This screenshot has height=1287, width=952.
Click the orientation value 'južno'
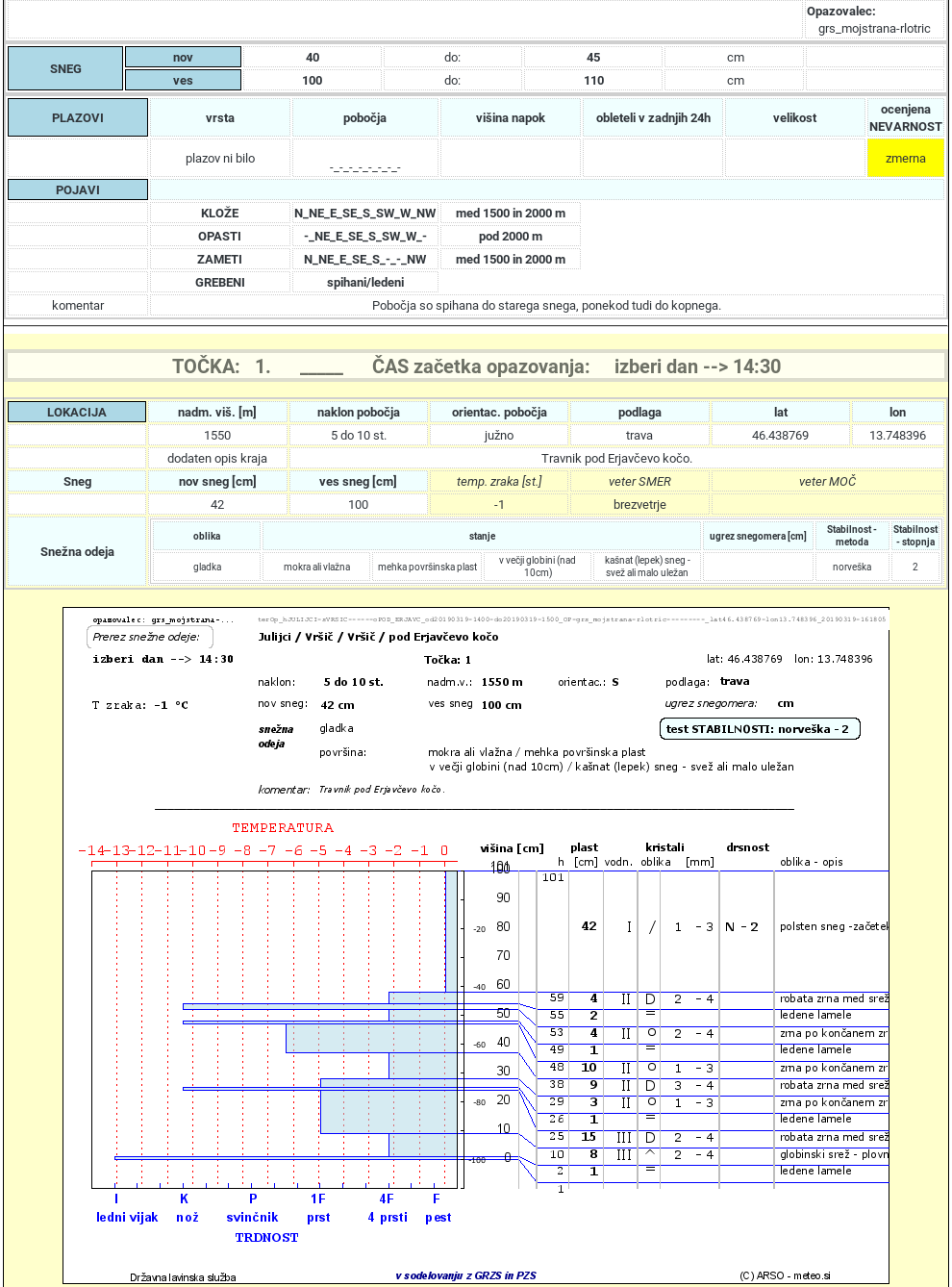click(499, 436)
